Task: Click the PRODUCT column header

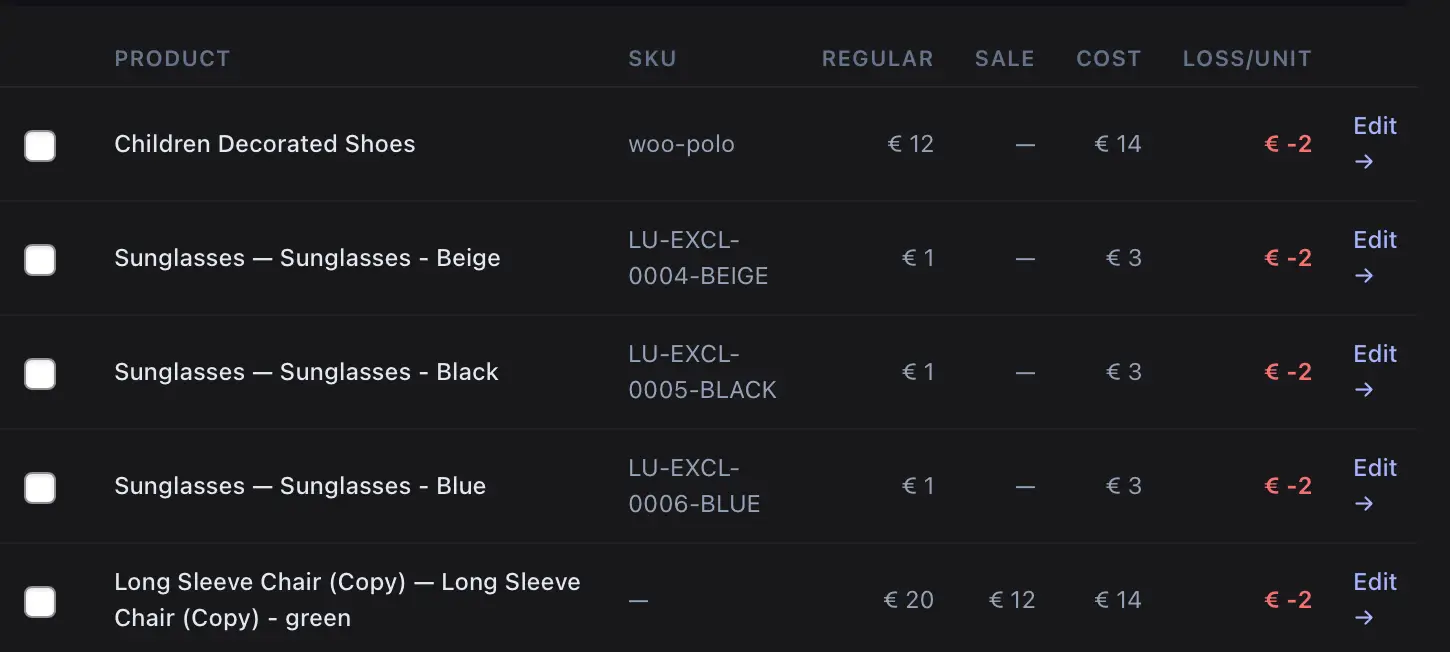Action: click(x=172, y=59)
